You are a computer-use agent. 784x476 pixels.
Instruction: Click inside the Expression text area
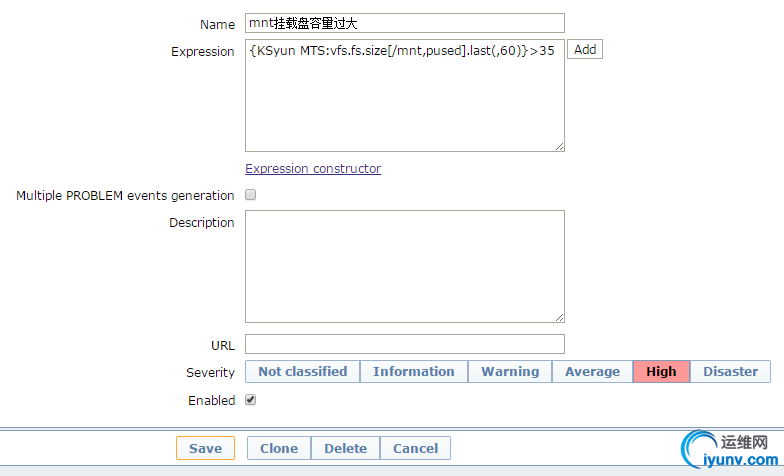[x=404, y=100]
